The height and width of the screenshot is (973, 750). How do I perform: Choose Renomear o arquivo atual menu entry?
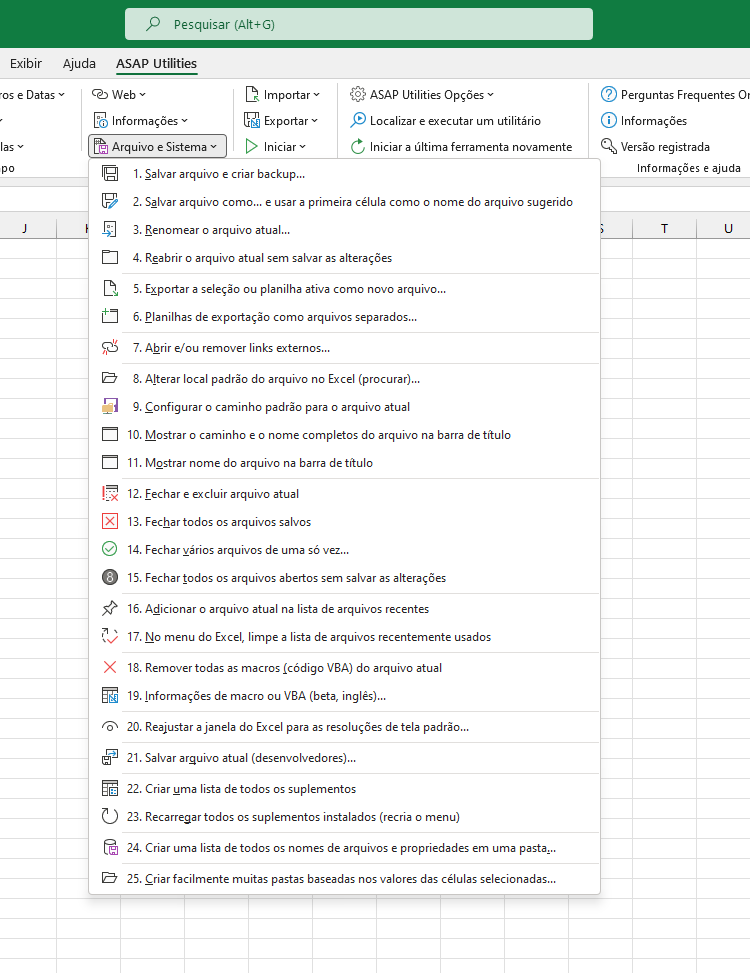[344, 230]
